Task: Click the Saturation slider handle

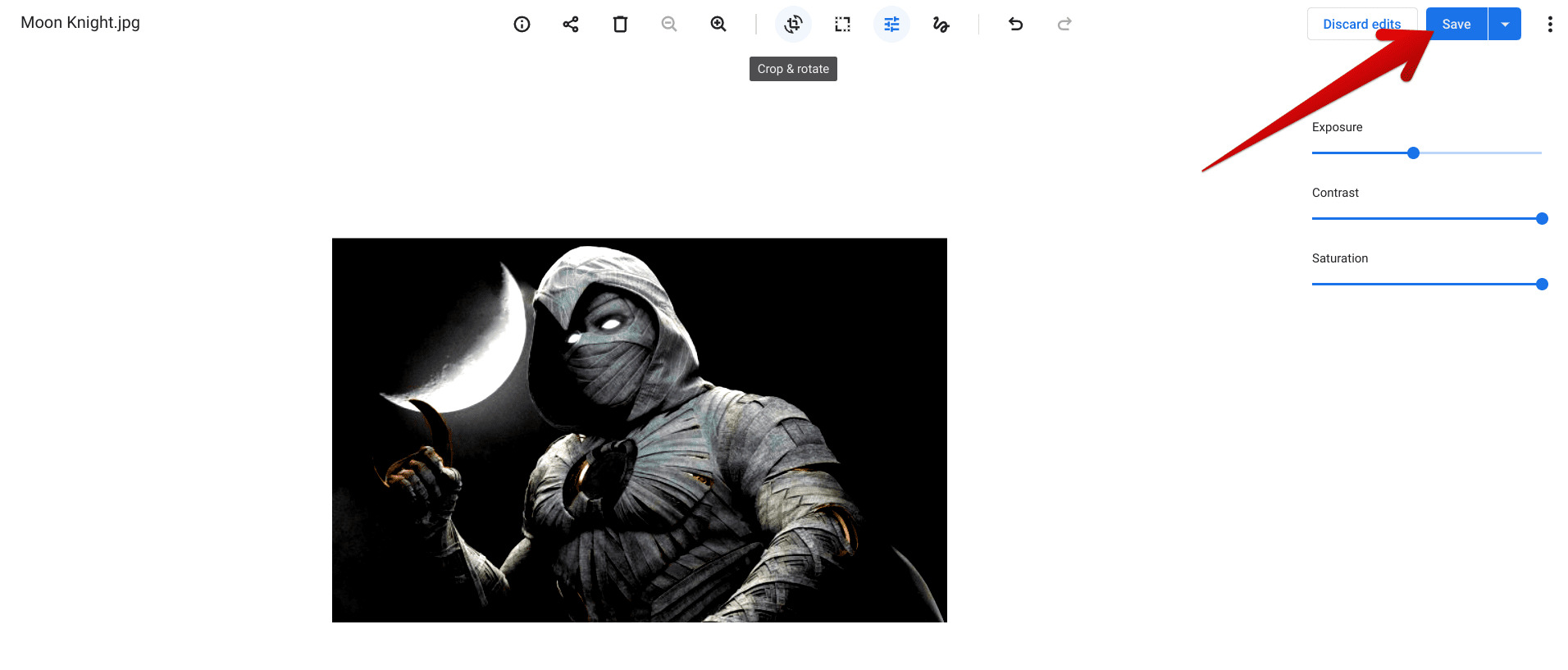Action: [x=1542, y=284]
